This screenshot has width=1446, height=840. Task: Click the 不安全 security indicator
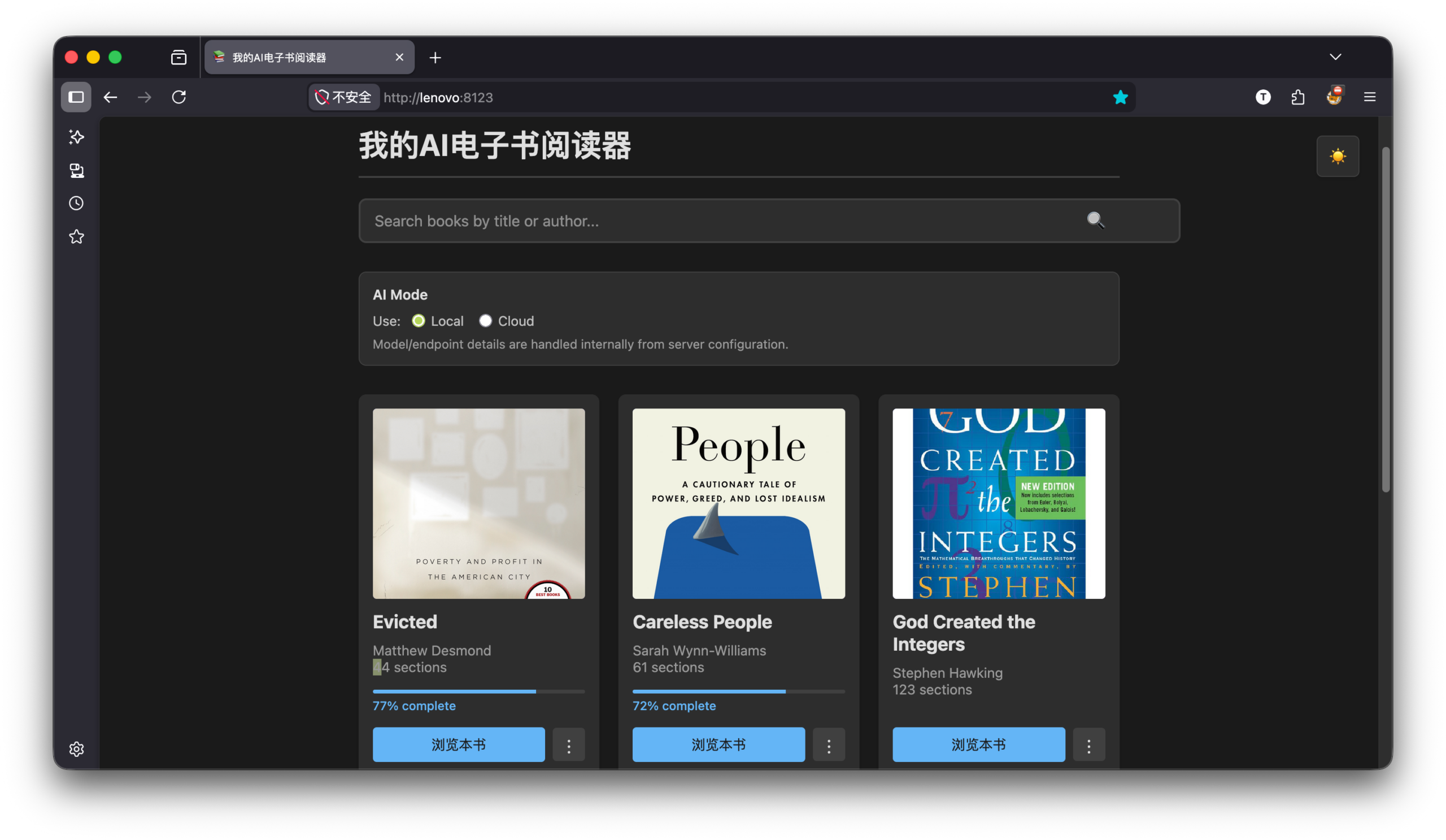click(x=344, y=97)
